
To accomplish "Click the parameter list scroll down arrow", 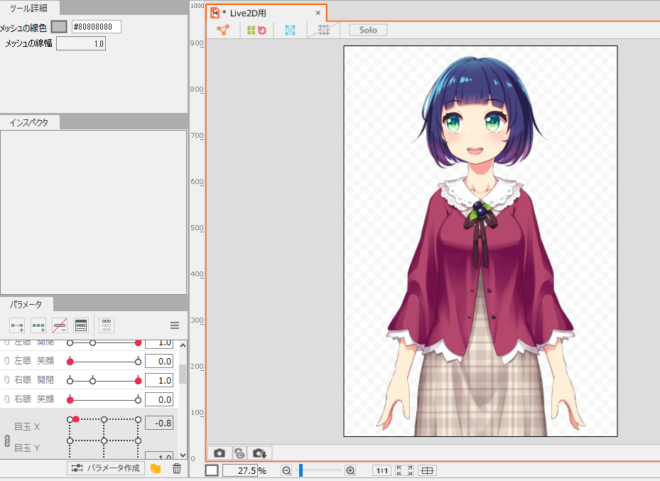I will pyautogui.click(x=182, y=454).
